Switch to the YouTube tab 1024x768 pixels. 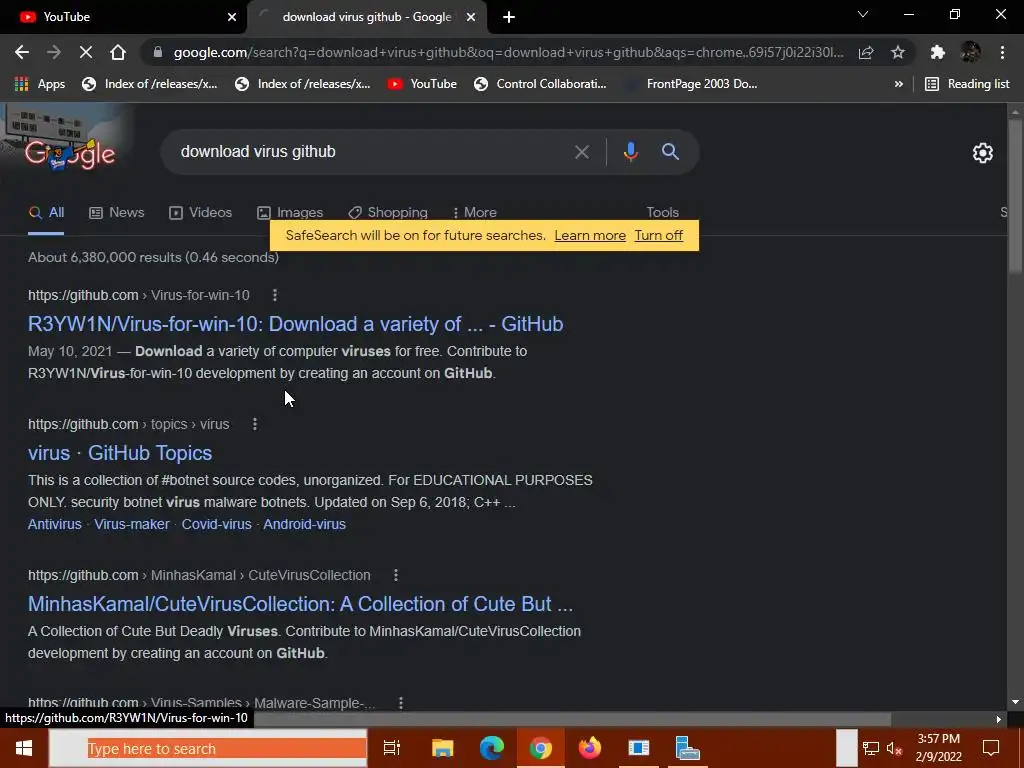pyautogui.click(x=121, y=17)
